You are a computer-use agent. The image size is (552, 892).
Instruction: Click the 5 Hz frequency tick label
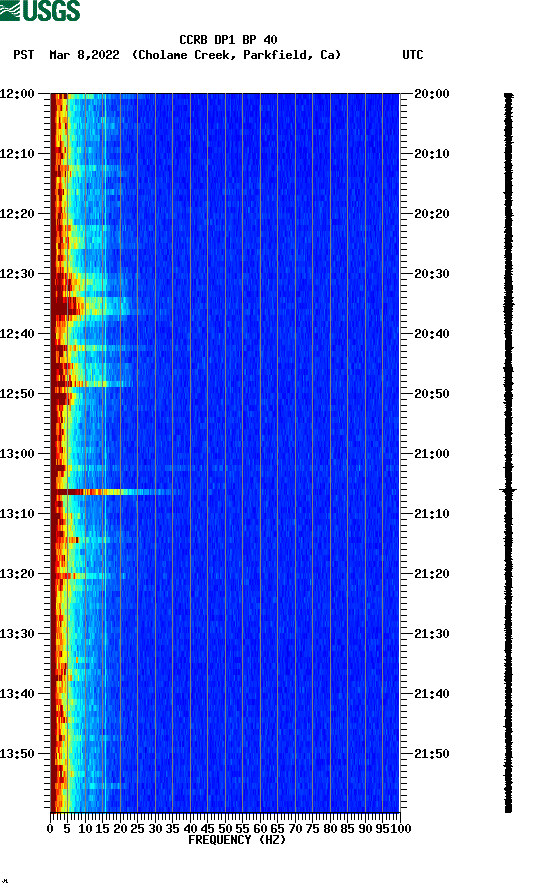pyautogui.click(x=67, y=829)
